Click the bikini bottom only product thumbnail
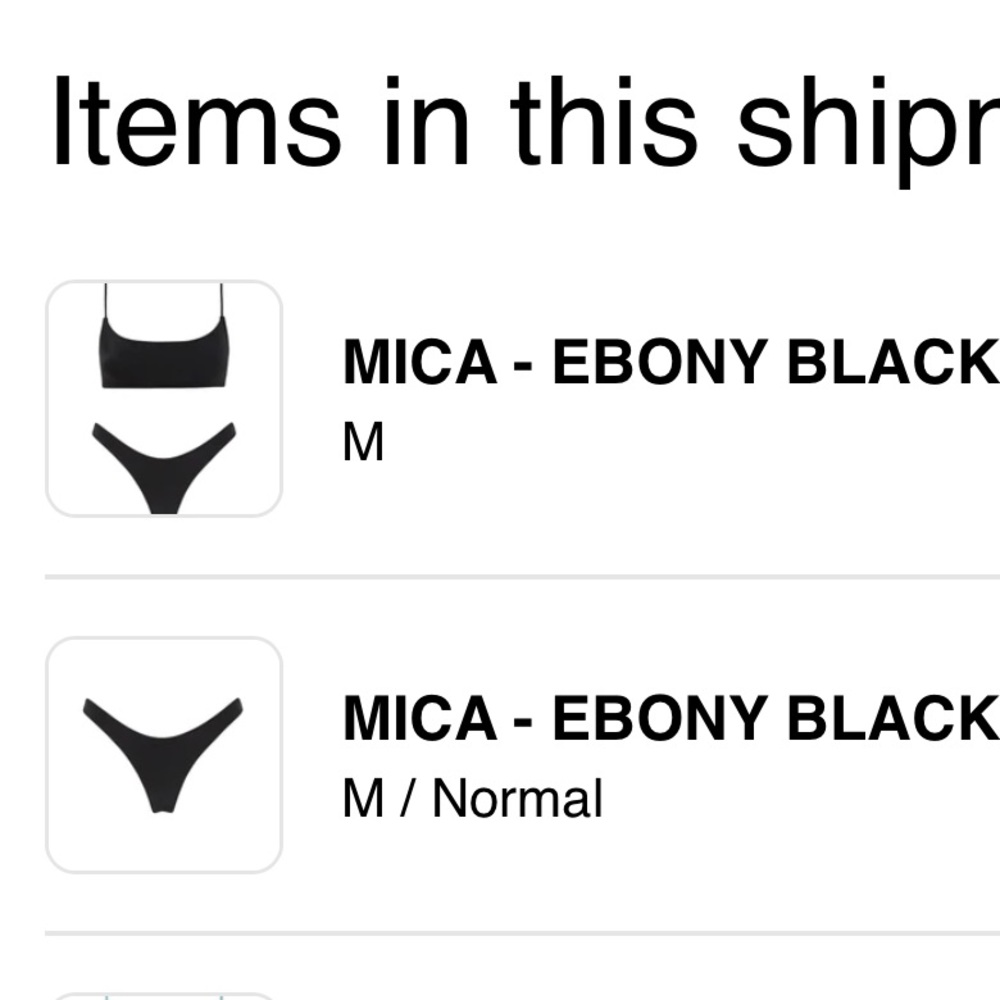The height and width of the screenshot is (1000, 1000). 165,755
